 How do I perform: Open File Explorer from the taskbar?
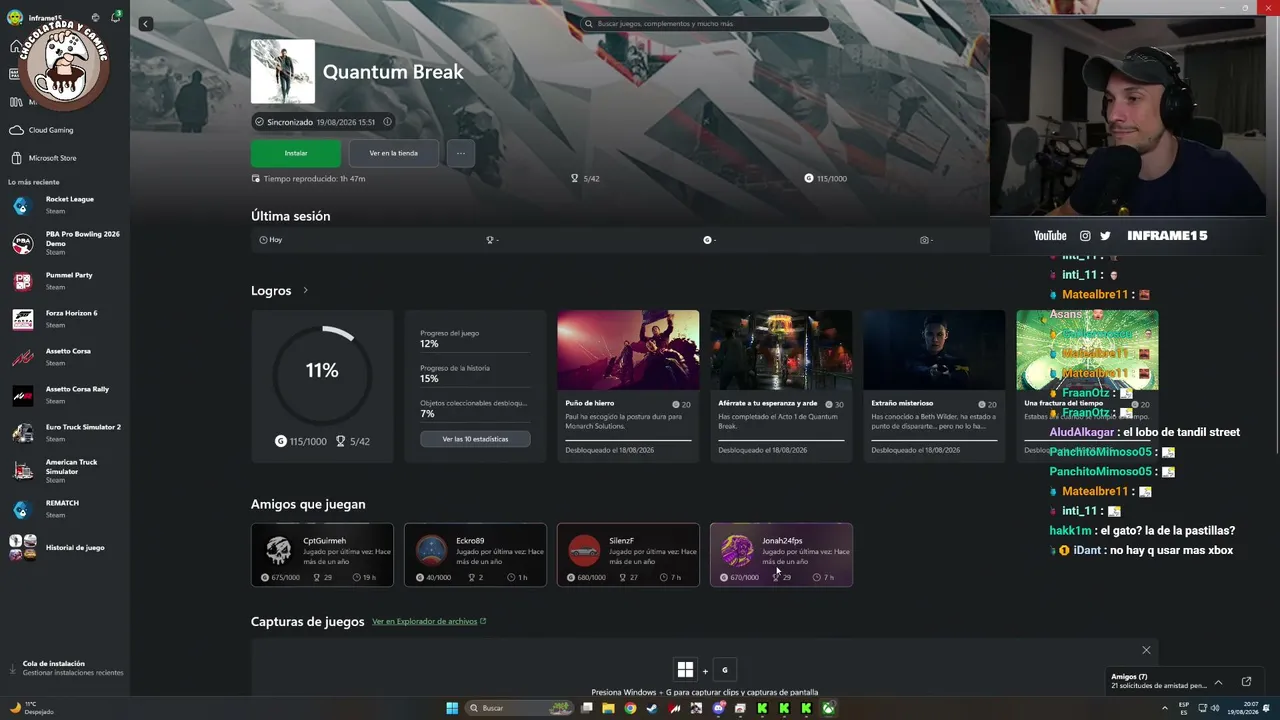pyautogui.click(x=608, y=708)
